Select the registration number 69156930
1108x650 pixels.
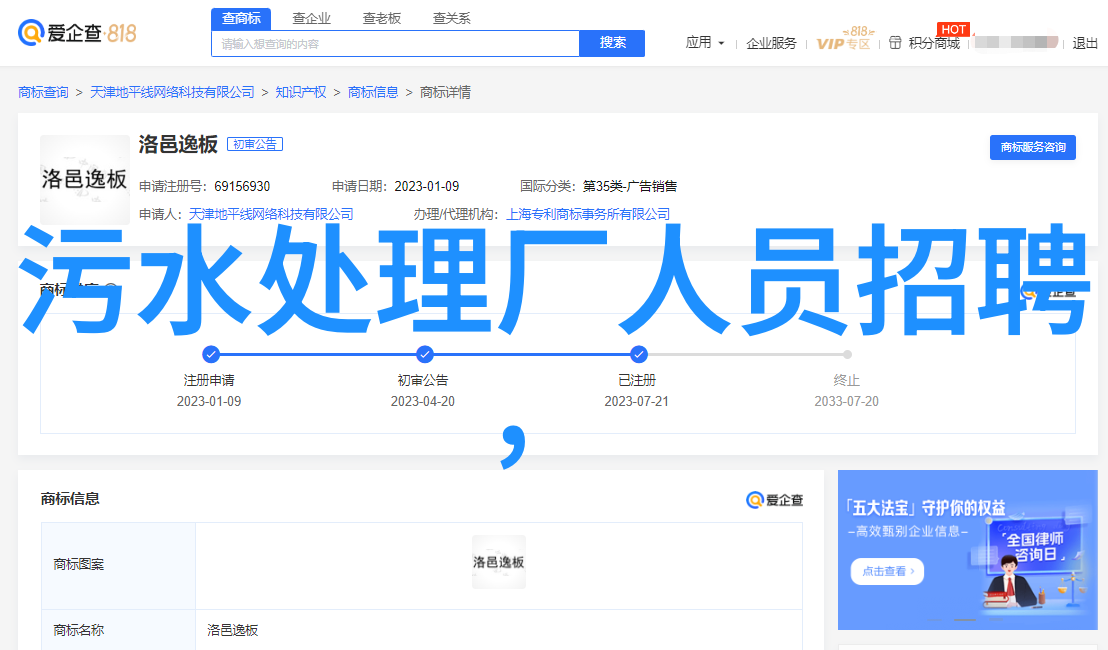[x=242, y=187]
